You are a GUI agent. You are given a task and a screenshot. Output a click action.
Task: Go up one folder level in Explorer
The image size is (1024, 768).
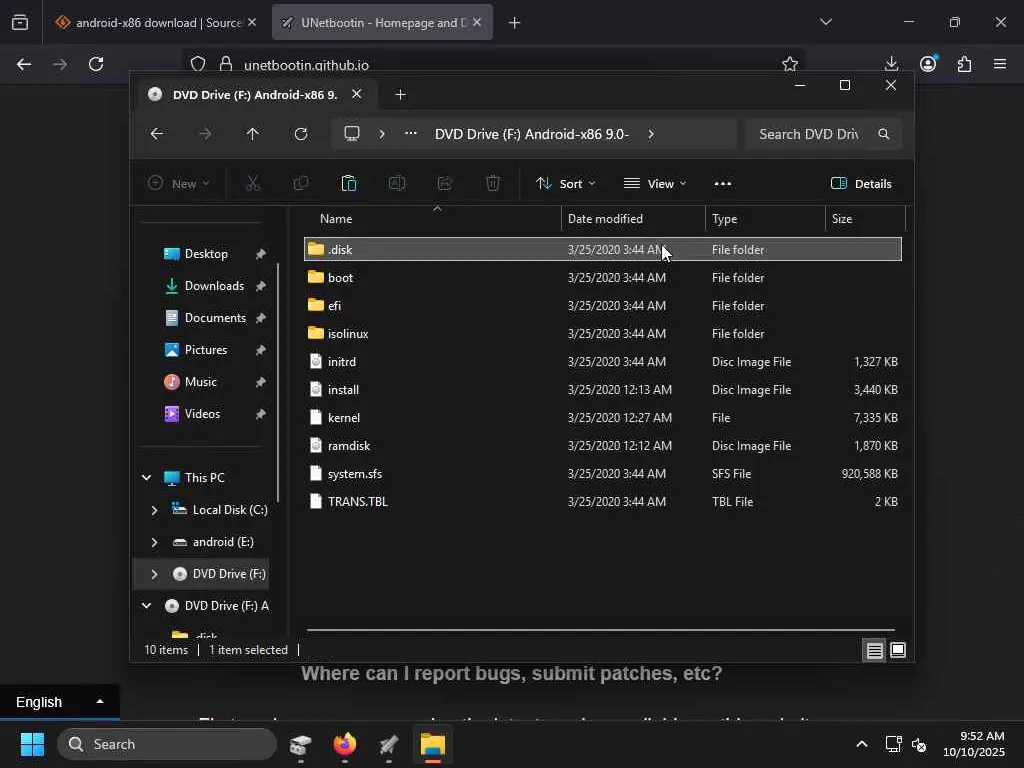pyautogui.click(x=253, y=134)
